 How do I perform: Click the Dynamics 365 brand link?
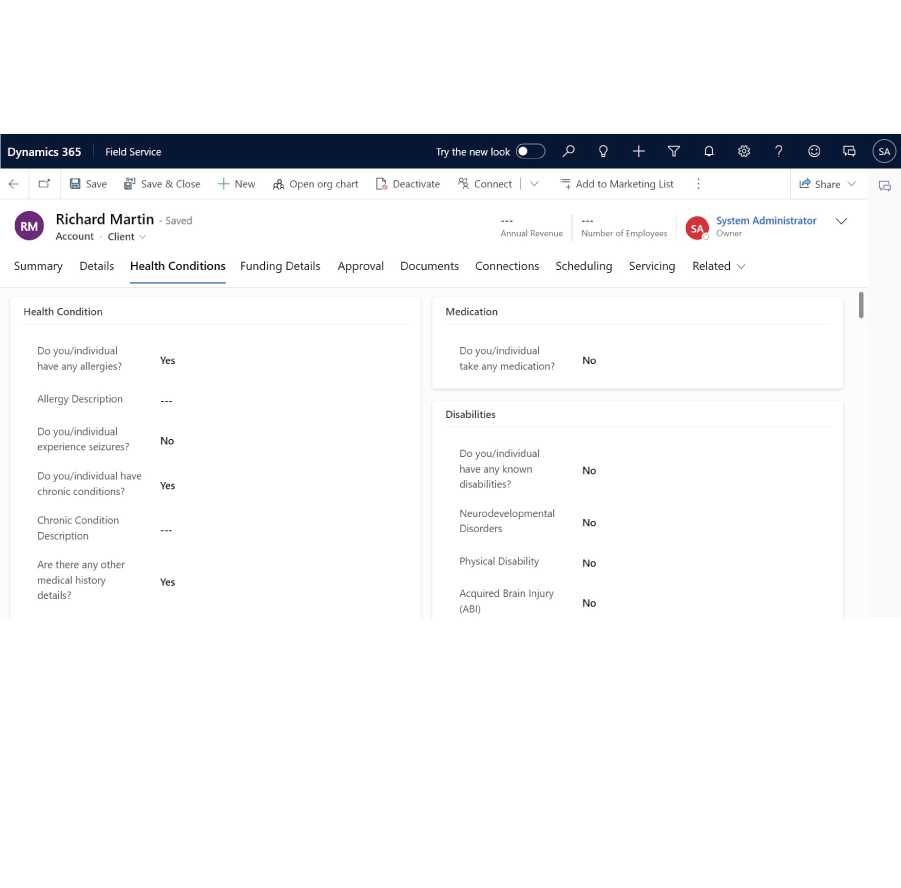(x=44, y=152)
